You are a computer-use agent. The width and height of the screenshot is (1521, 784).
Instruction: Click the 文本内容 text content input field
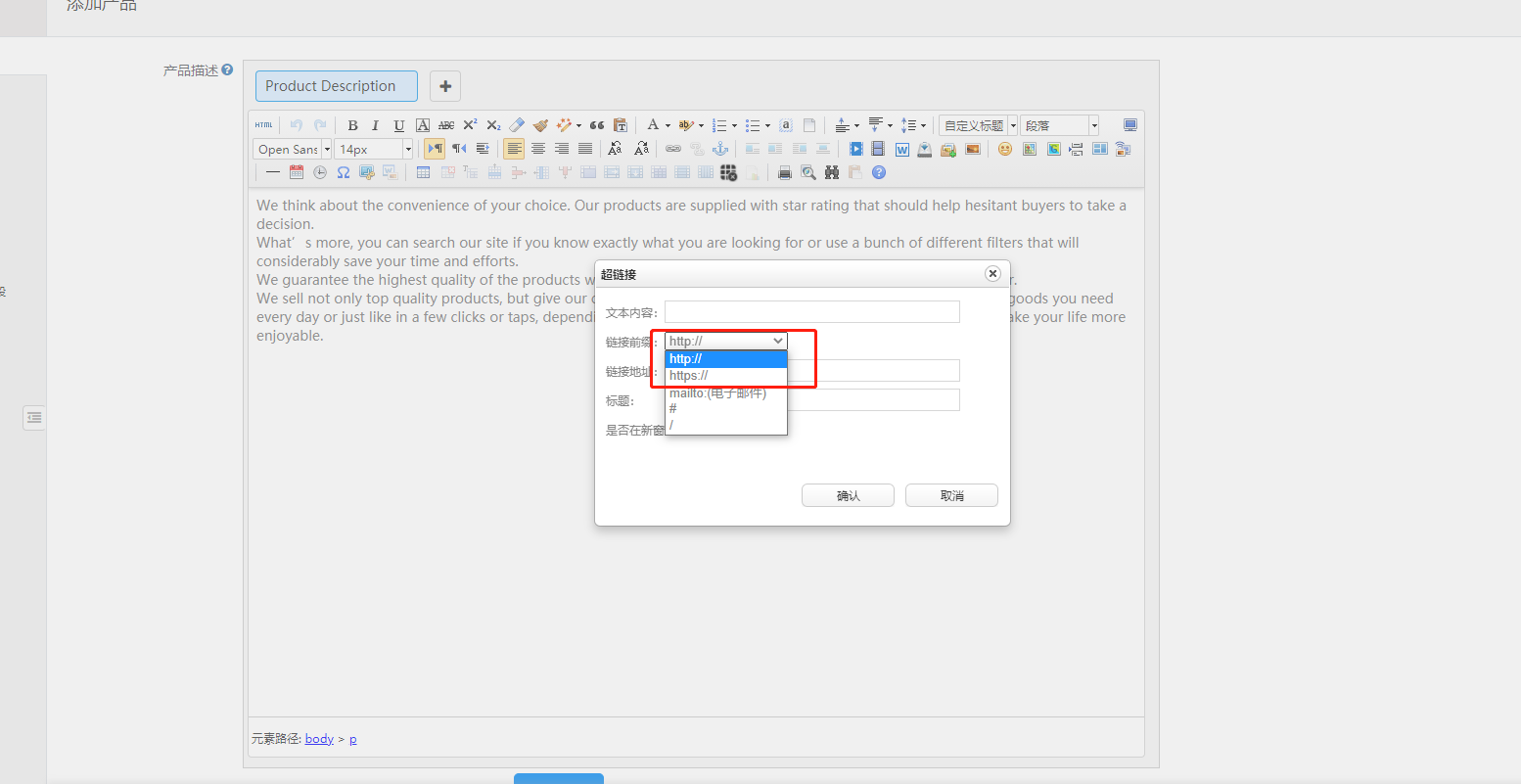811,312
